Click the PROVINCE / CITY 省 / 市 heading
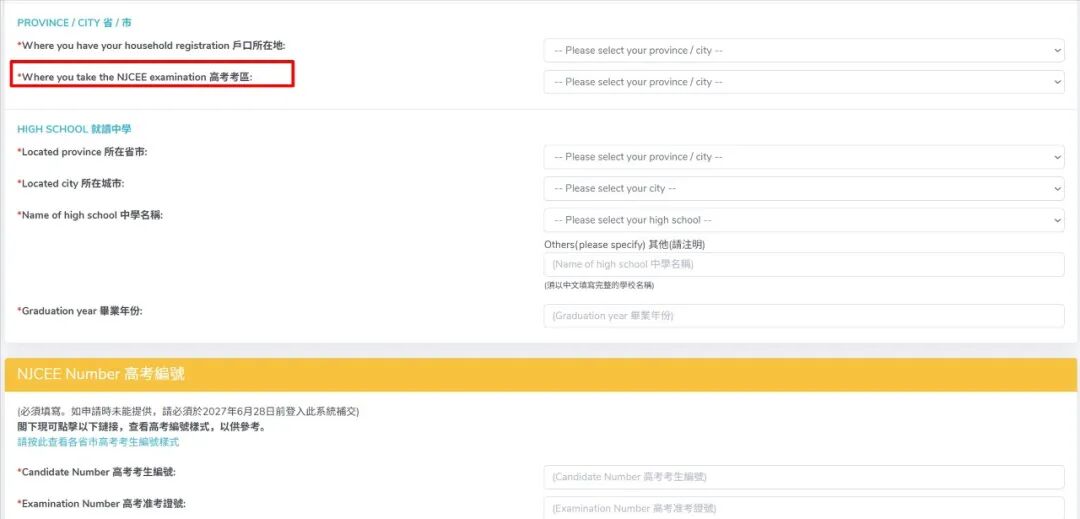Viewport: 1080px width, 519px height. (x=74, y=23)
